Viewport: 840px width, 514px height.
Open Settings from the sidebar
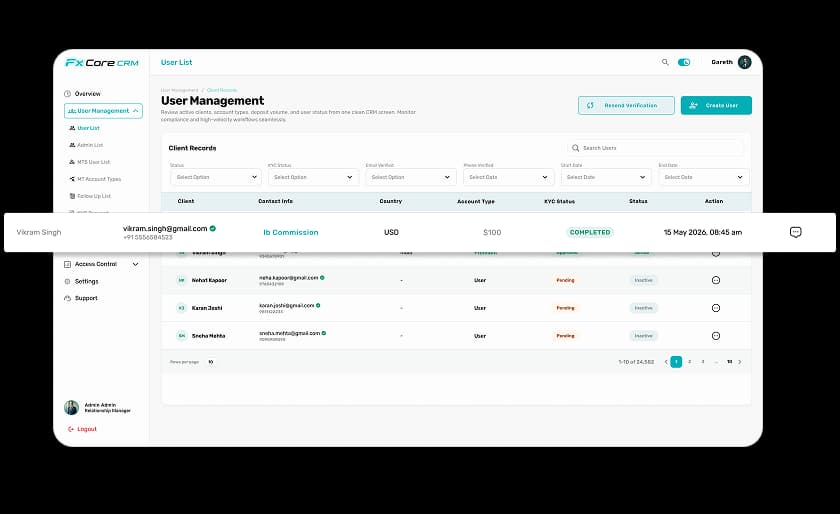coord(86,281)
